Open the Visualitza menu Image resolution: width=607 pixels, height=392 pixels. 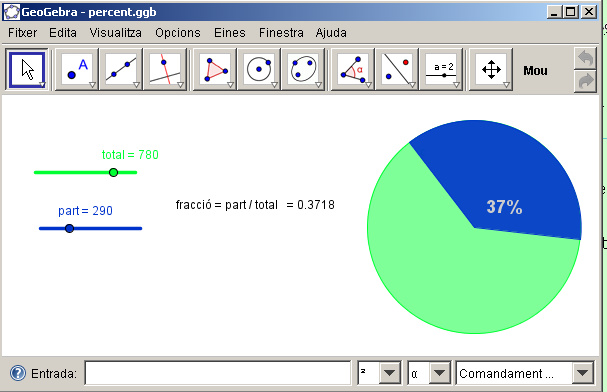pos(115,33)
